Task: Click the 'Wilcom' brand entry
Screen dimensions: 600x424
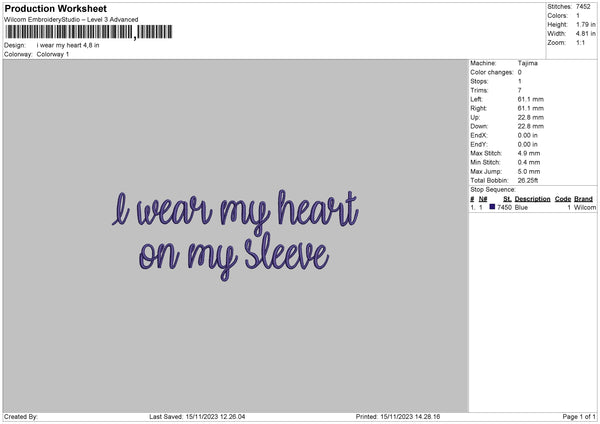Action: coord(585,207)
